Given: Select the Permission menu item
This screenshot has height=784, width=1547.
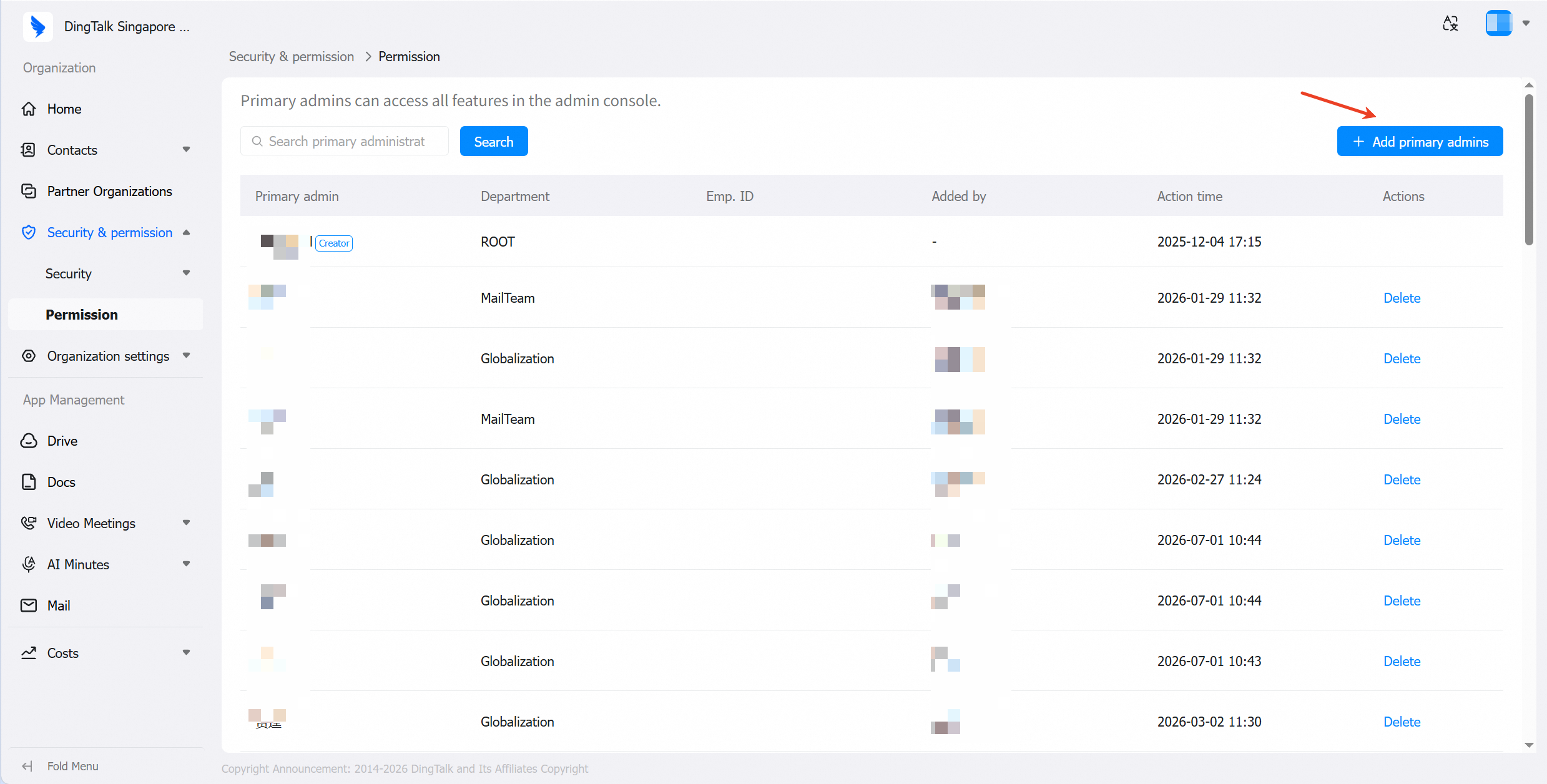Looking at the screenshot, I should click(106, 315).
